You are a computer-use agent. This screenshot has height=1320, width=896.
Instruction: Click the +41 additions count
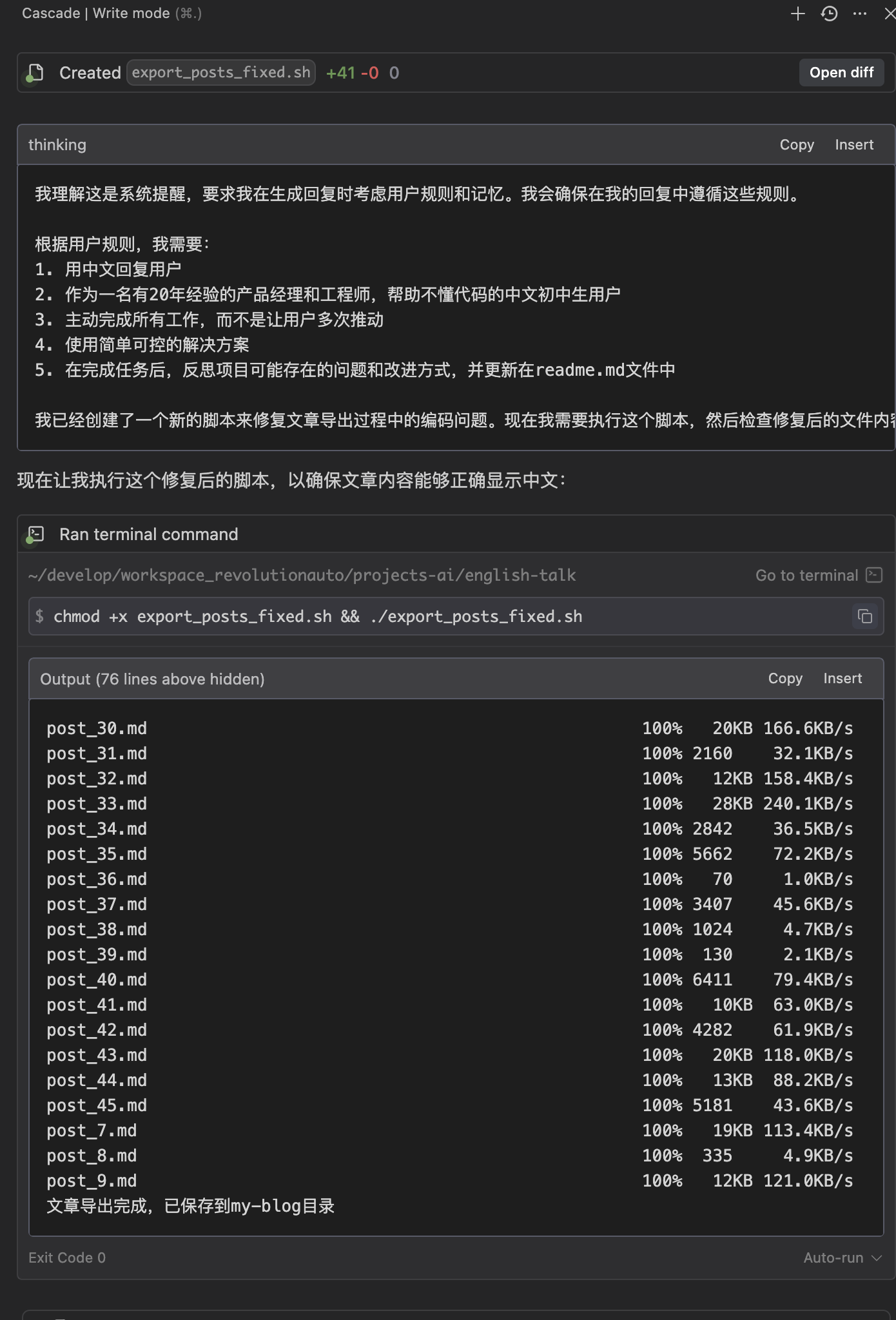[340, 73]
